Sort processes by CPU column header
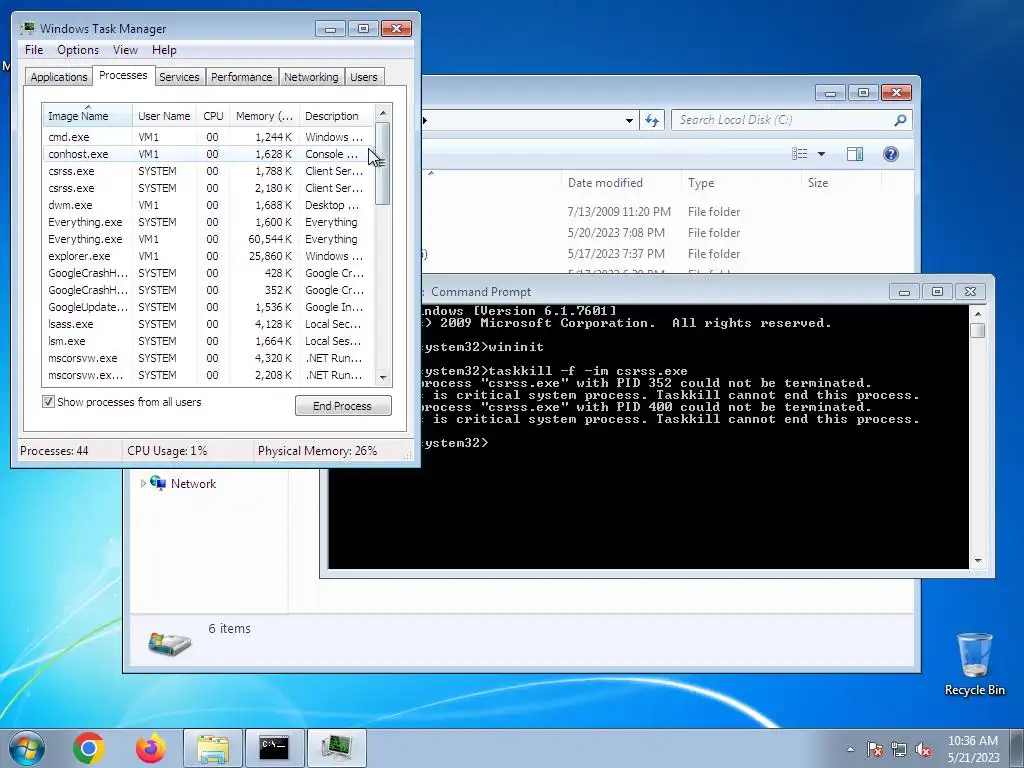The image size is (1024, 768). pos(213,116)
